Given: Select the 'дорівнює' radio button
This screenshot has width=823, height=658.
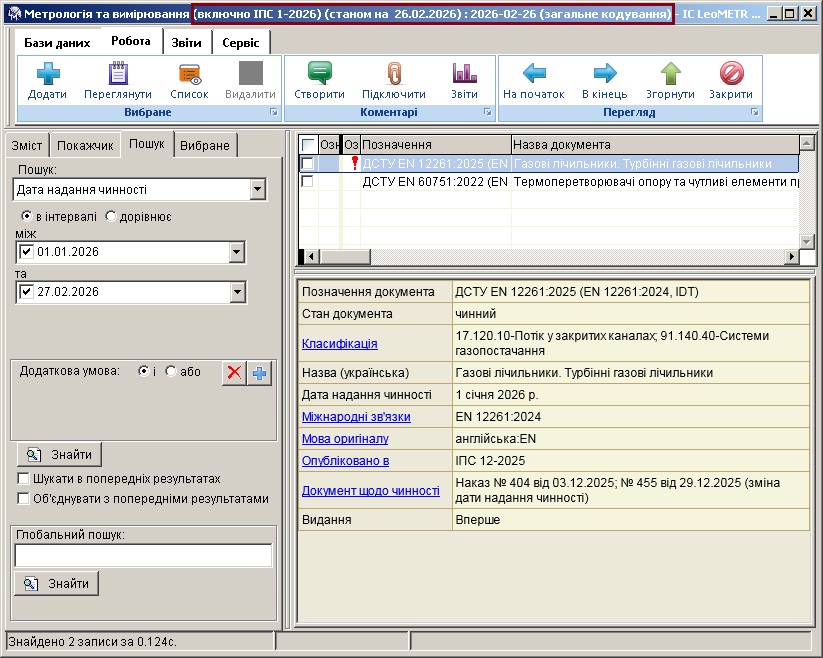Looking at the screenshot, I should click(111, 216).
